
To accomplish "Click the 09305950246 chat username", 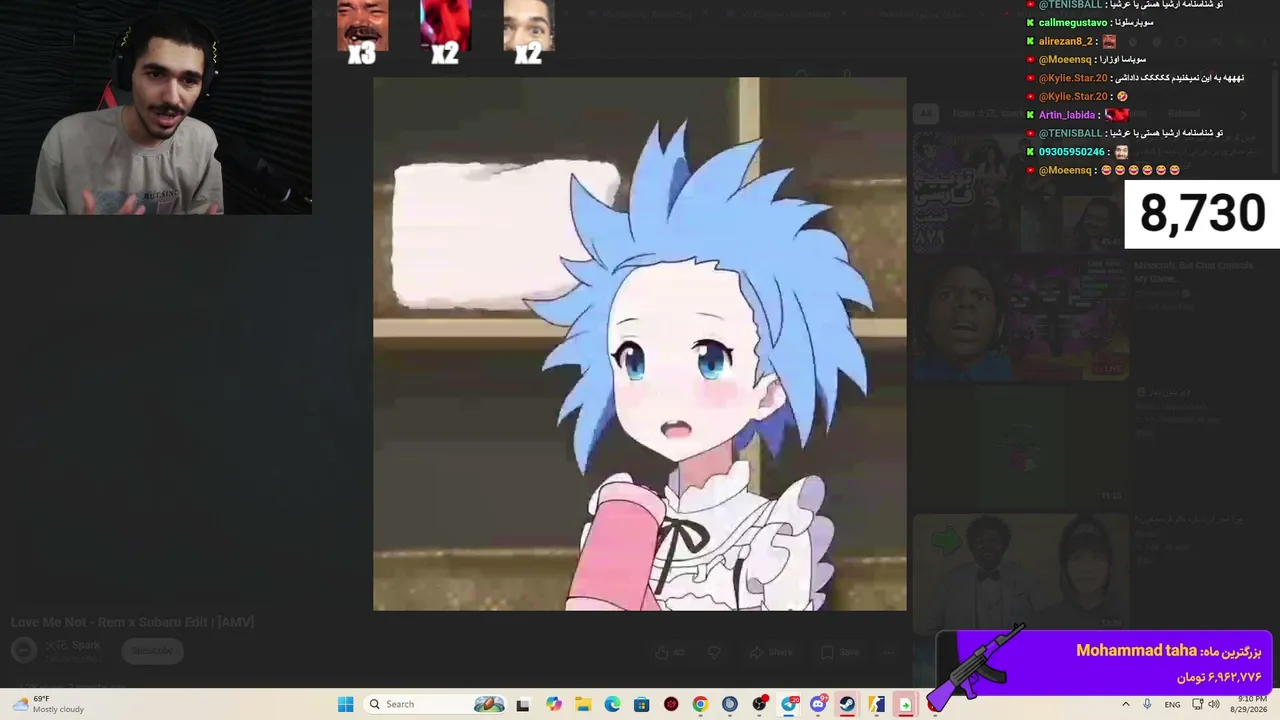I will point(1072,152).
